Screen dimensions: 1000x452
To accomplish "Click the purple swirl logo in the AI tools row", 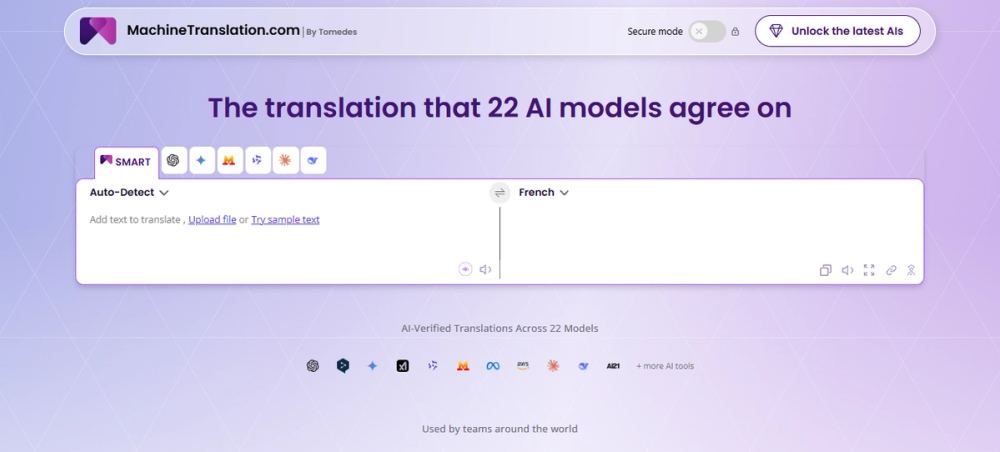I will 432,366.
